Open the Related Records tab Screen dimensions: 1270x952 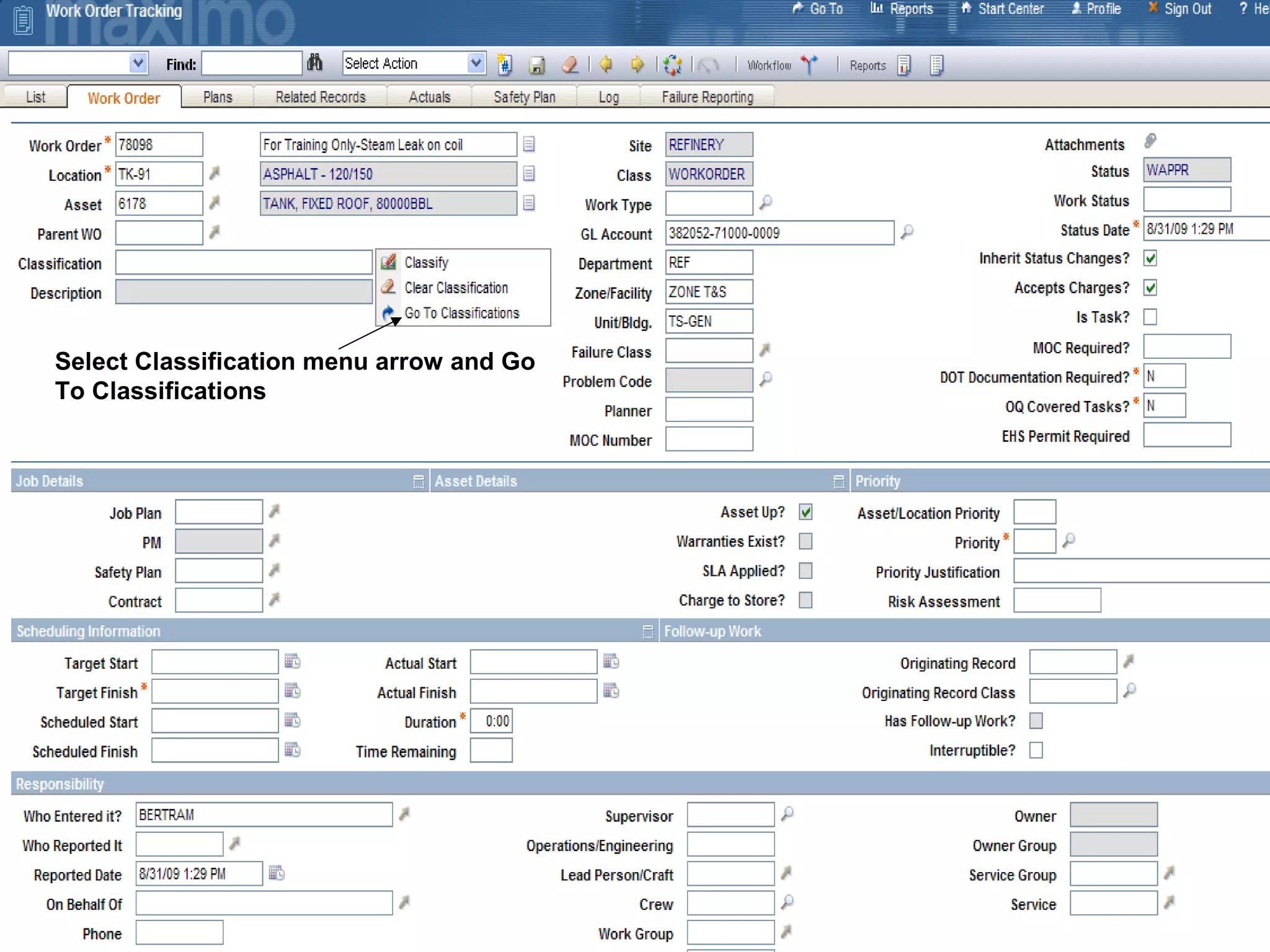point(321,97)
